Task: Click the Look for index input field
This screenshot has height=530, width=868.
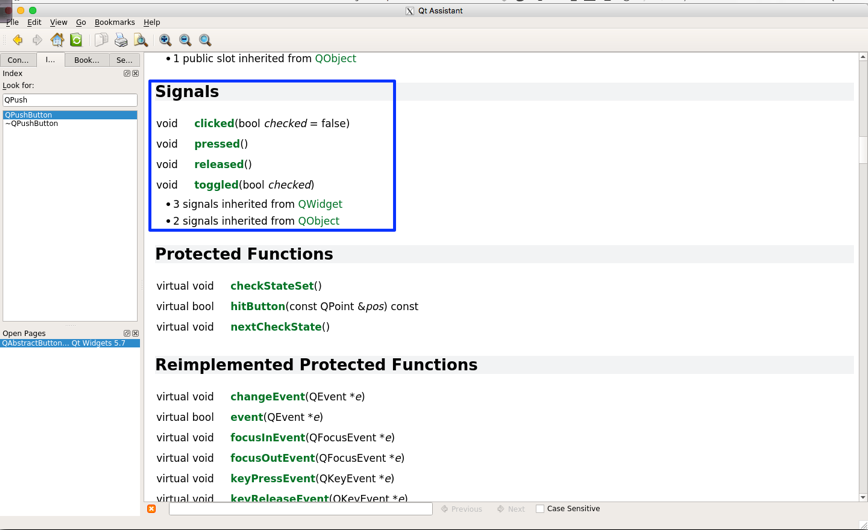Action: [69, 100]
